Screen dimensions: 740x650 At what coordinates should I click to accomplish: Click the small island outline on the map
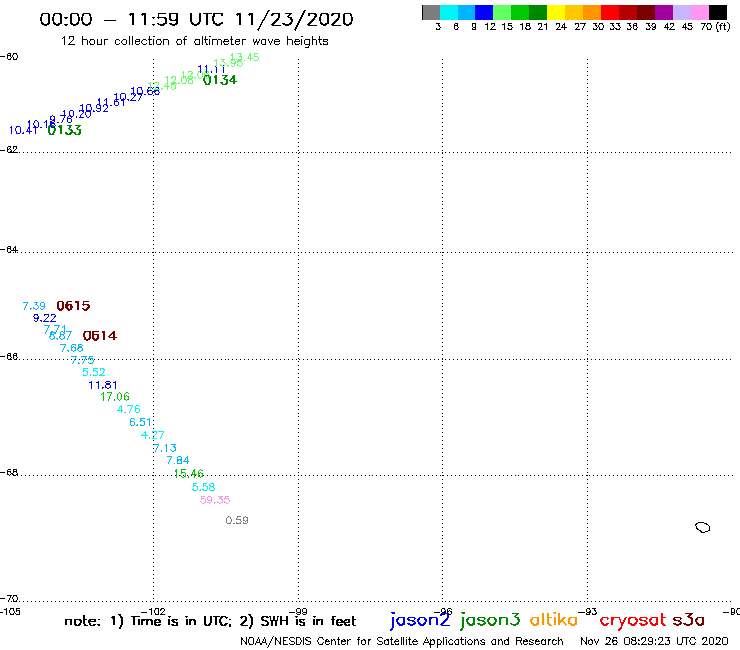[703, 527]
